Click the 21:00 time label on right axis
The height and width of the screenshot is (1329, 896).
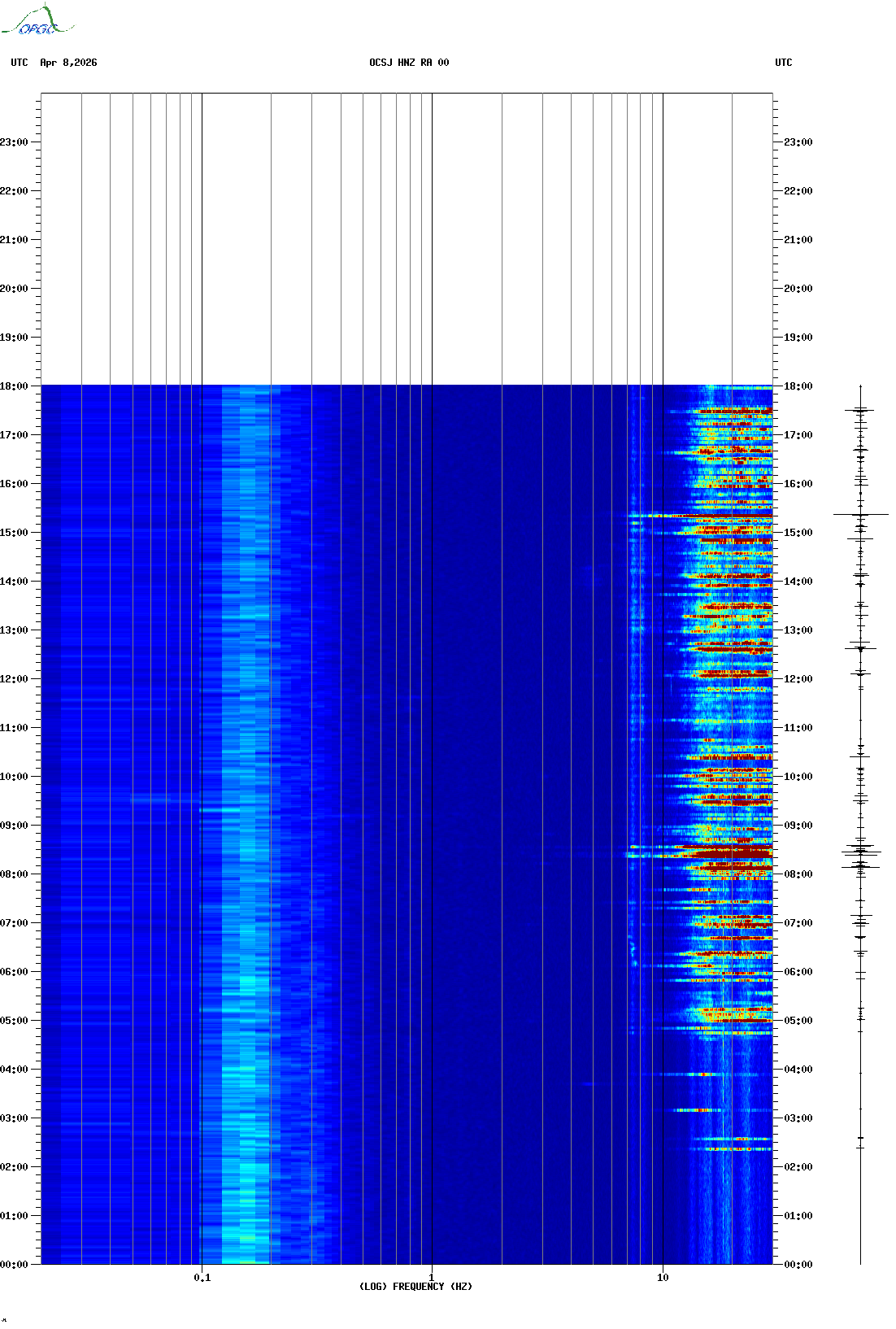[798, 240]
